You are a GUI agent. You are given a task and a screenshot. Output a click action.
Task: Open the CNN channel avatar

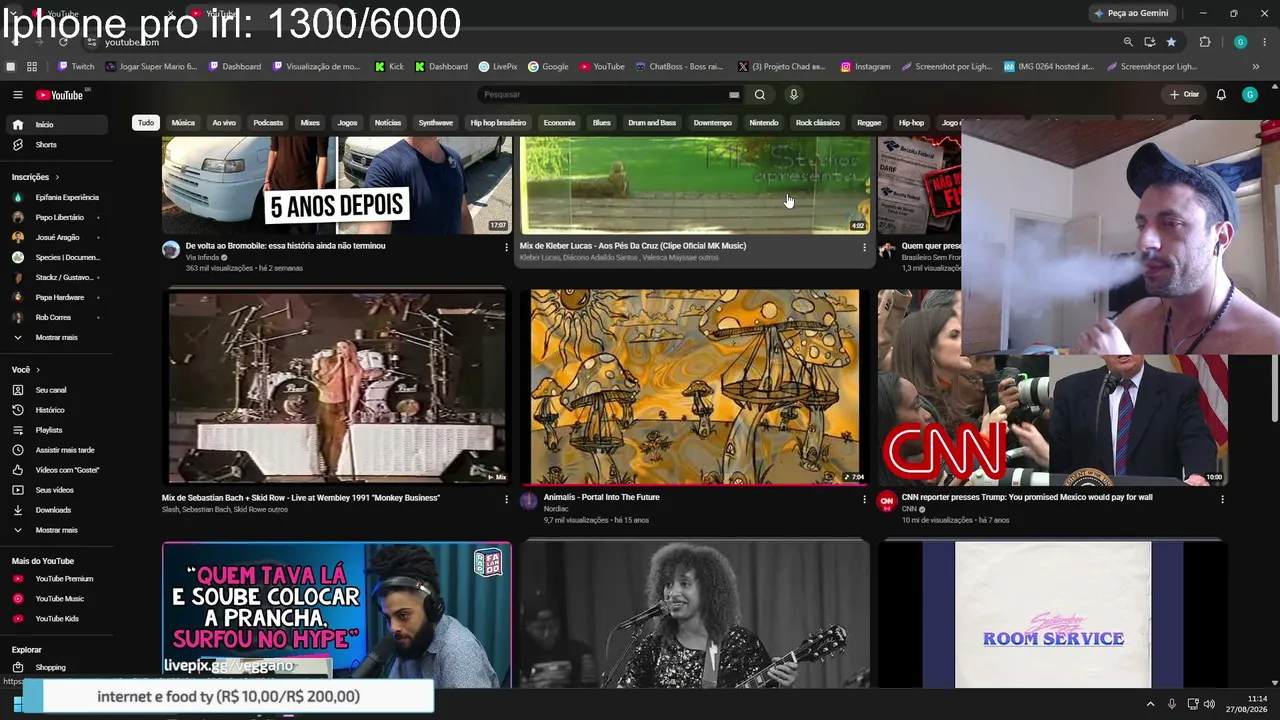click(886, 502)
